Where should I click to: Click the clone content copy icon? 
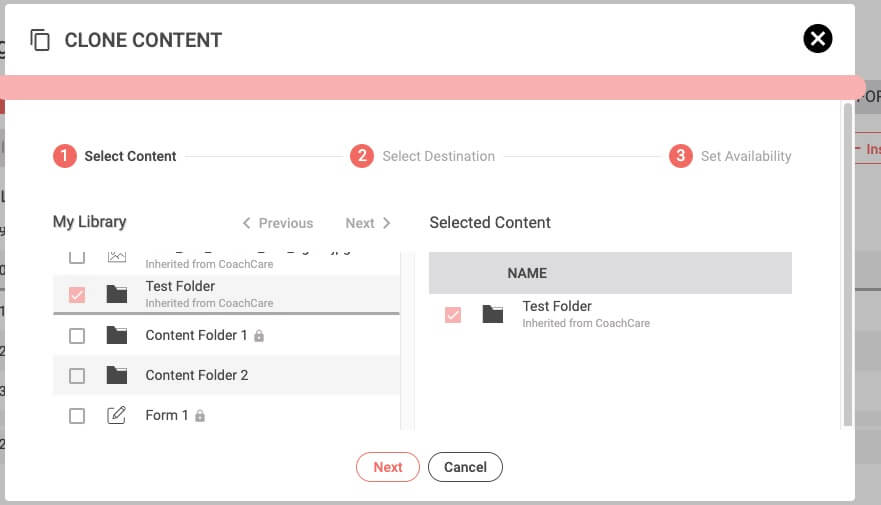(x=40, y=40)
